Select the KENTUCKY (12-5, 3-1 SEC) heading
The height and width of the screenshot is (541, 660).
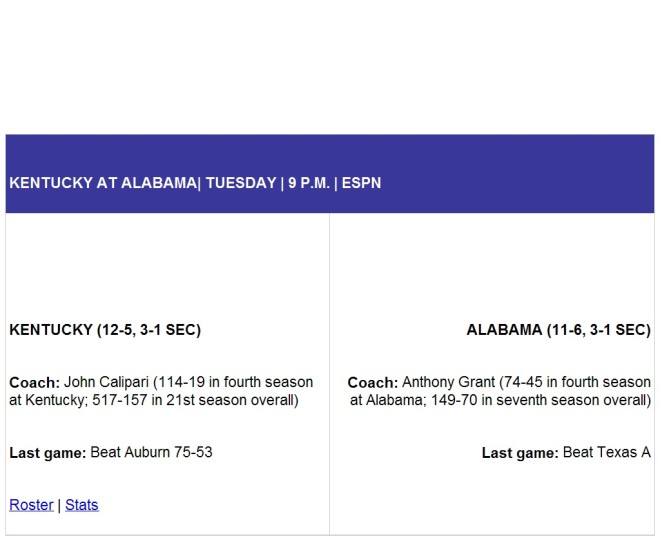[x=105, y=330]
